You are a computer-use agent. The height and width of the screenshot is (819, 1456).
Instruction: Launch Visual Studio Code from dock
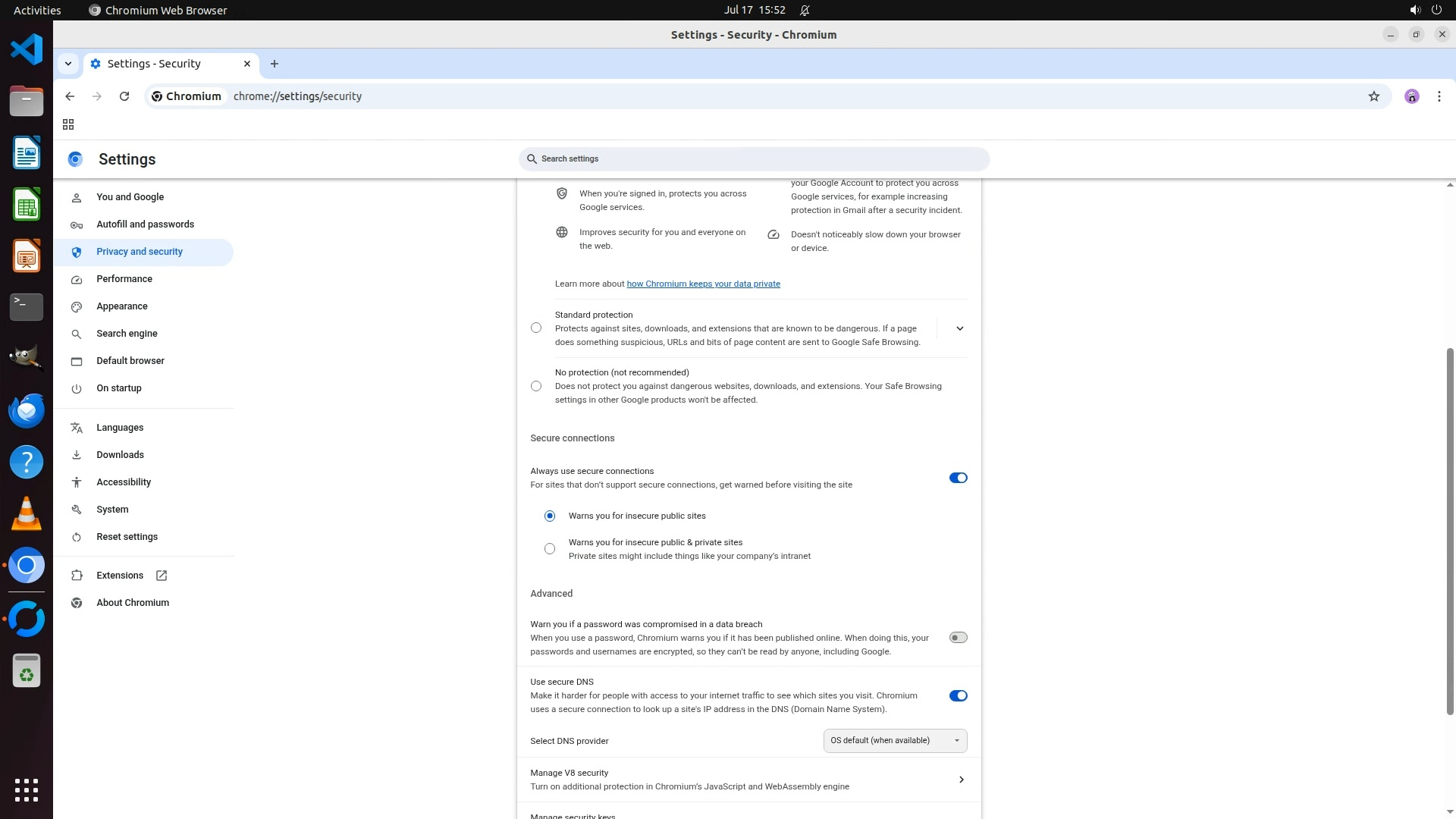(x=27, y=50)
